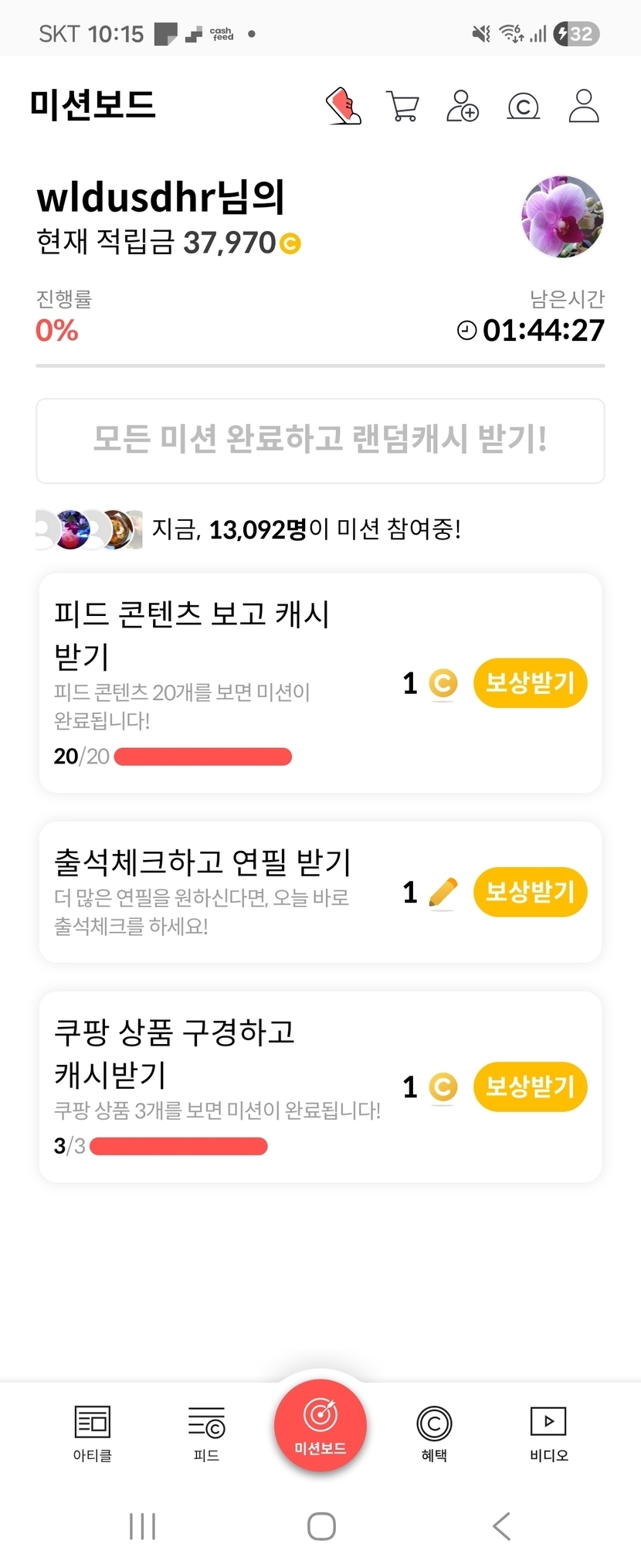641x1568 pixels.
Task: Switch to the 아티클 tab
Action: click(x=93, y=1432)
